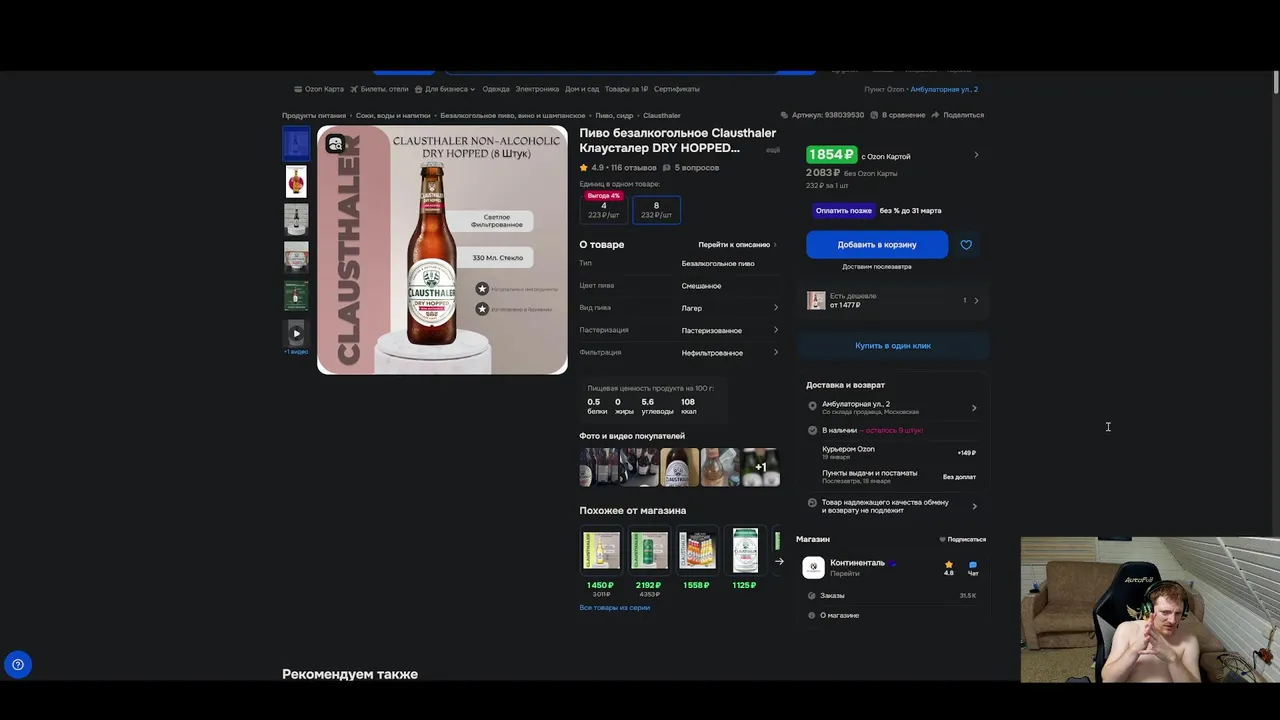Screen dimensions: 1280x720
Task: Open the 116 отзывов reviews link
Action: click(x=634, y=168)
